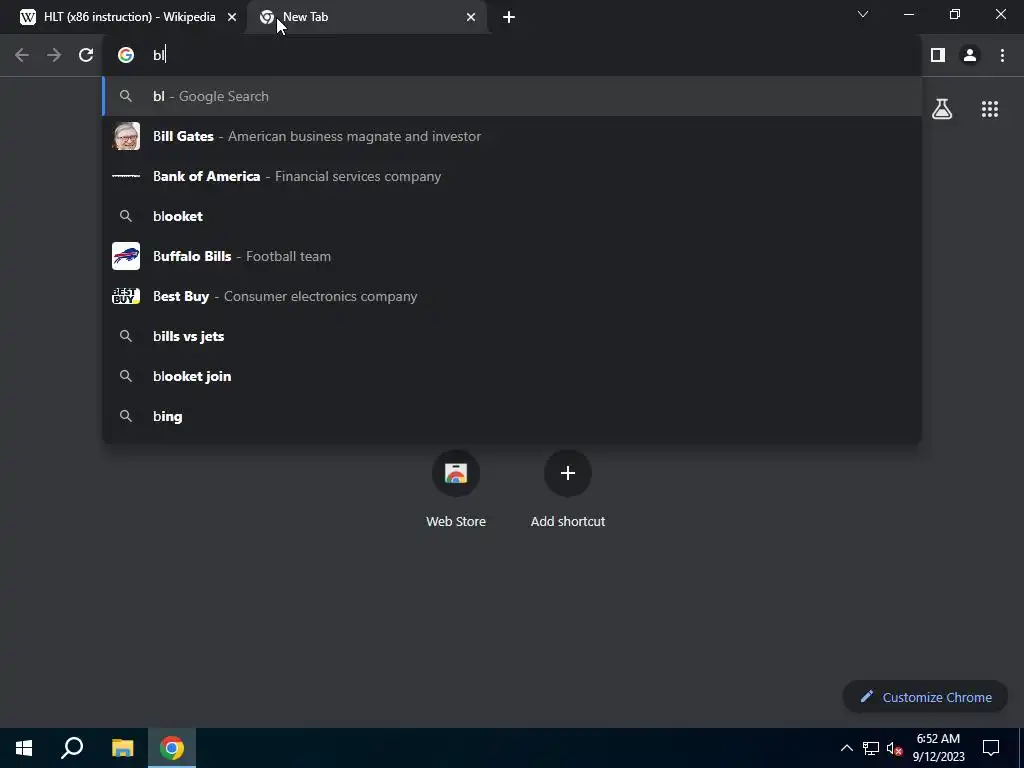Open Chrome Labs flask icon
The height and width of the screenshot is (768, 1024).
click(x=942, y=109)
